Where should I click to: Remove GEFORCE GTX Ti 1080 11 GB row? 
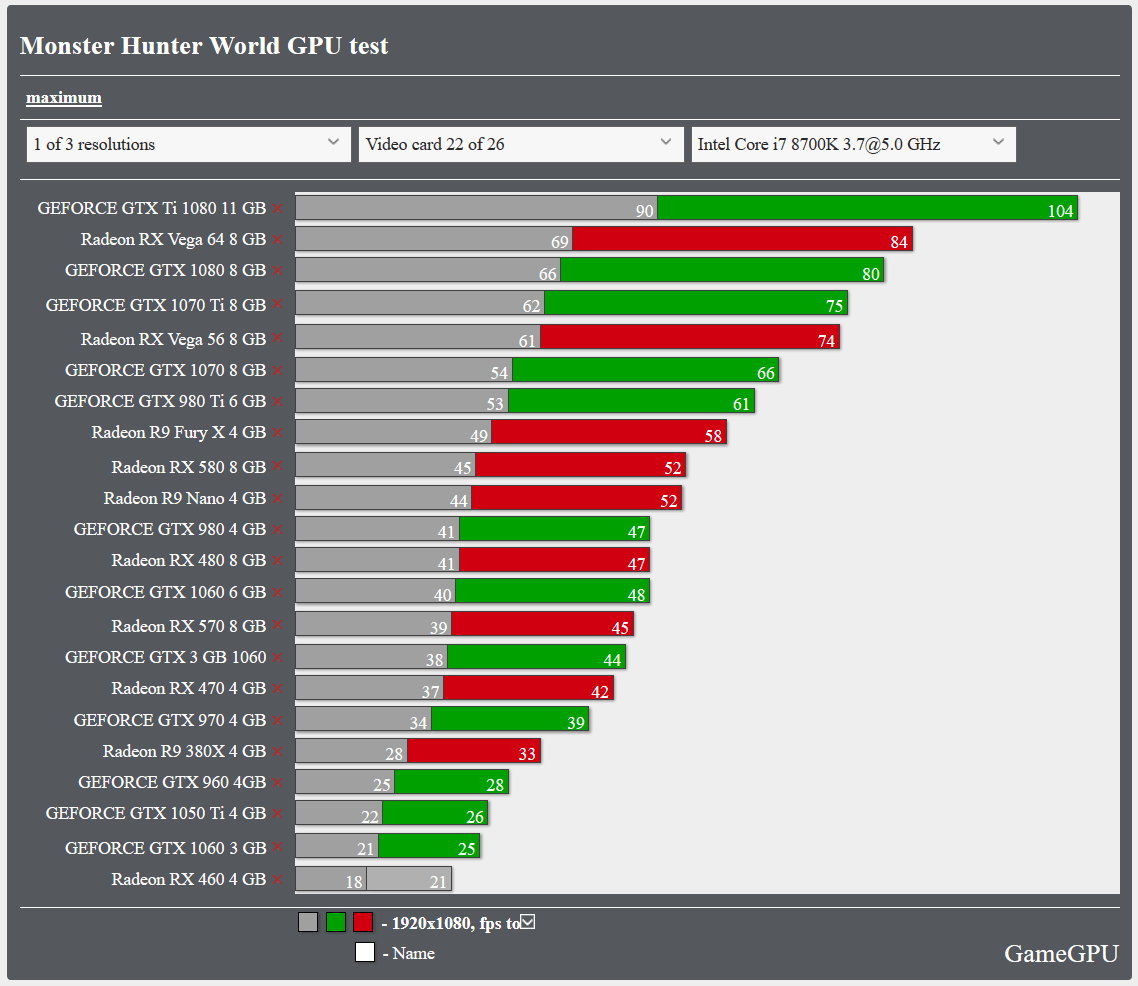click(277, 208)
